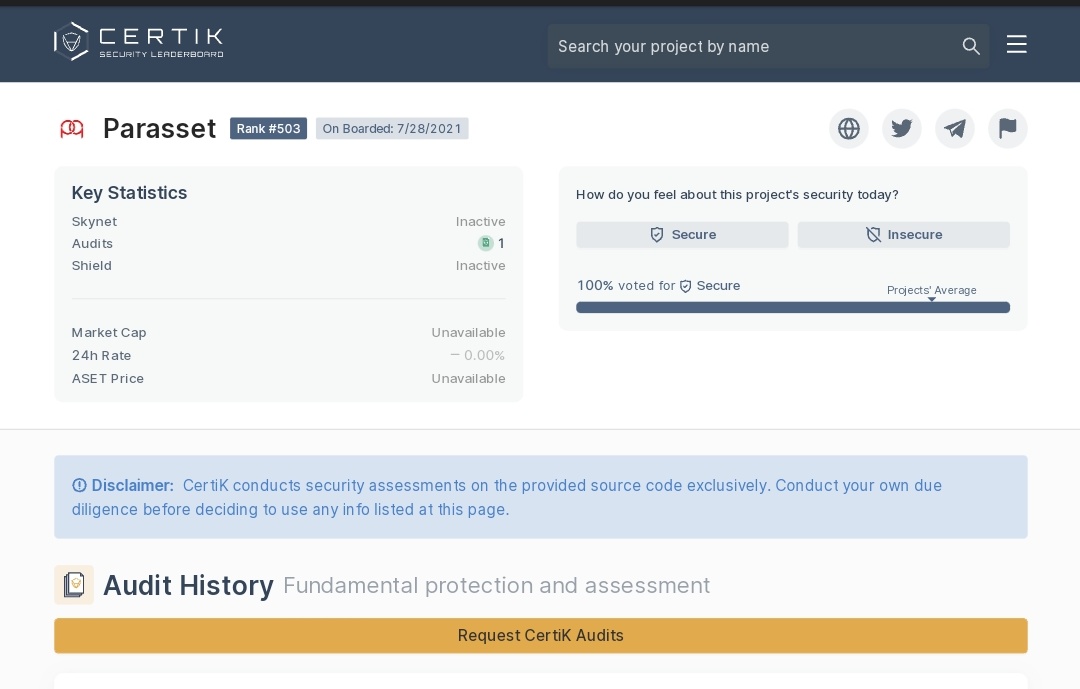Click the vote percentage progress bar
Image resolution: width=1080 pixels, height=689 pixels.
[x=793, y=307]
